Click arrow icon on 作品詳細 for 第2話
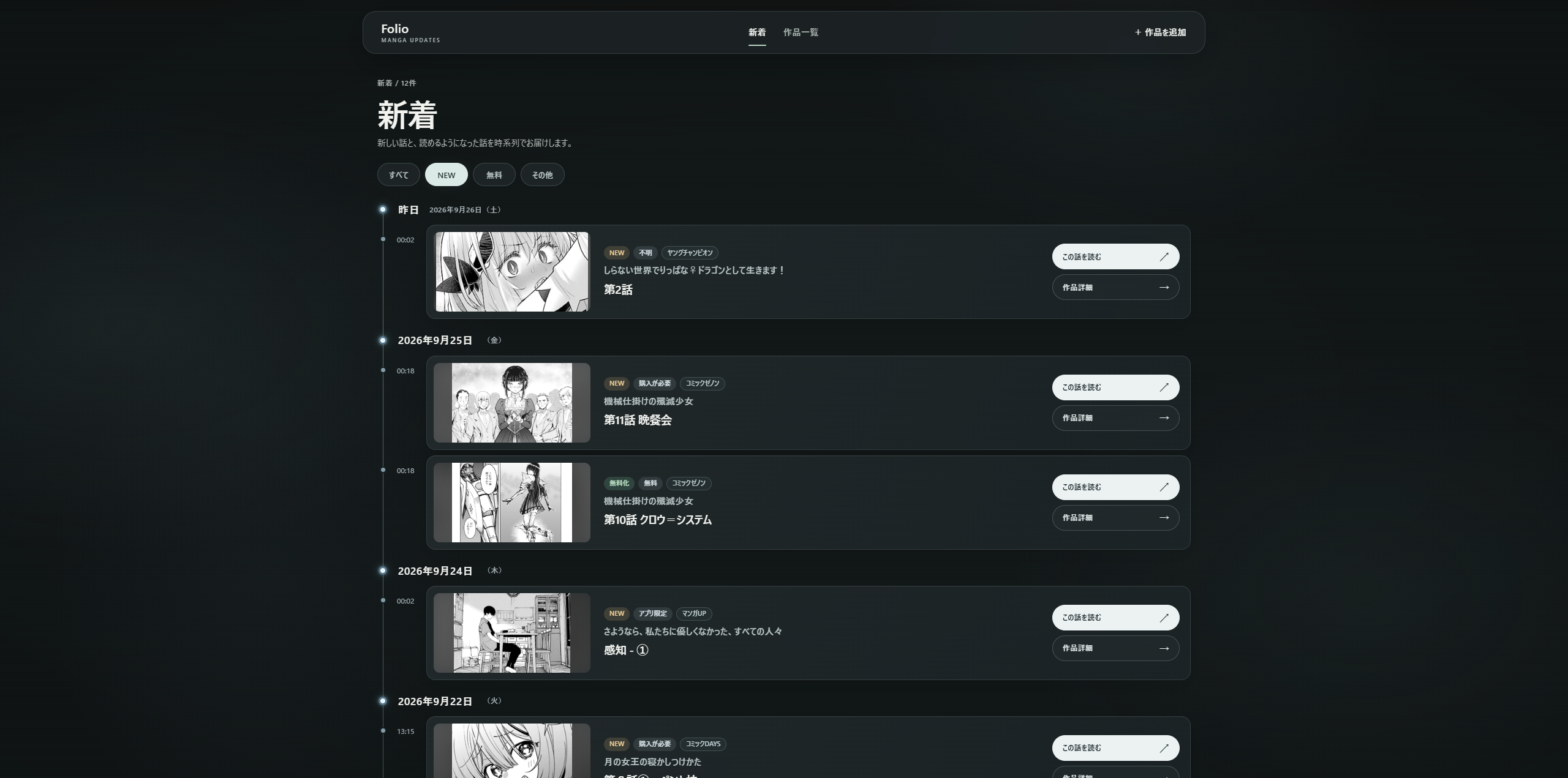Image resolution: width=1568 pixels, height=778 pixels. (x=1164, y=288)
